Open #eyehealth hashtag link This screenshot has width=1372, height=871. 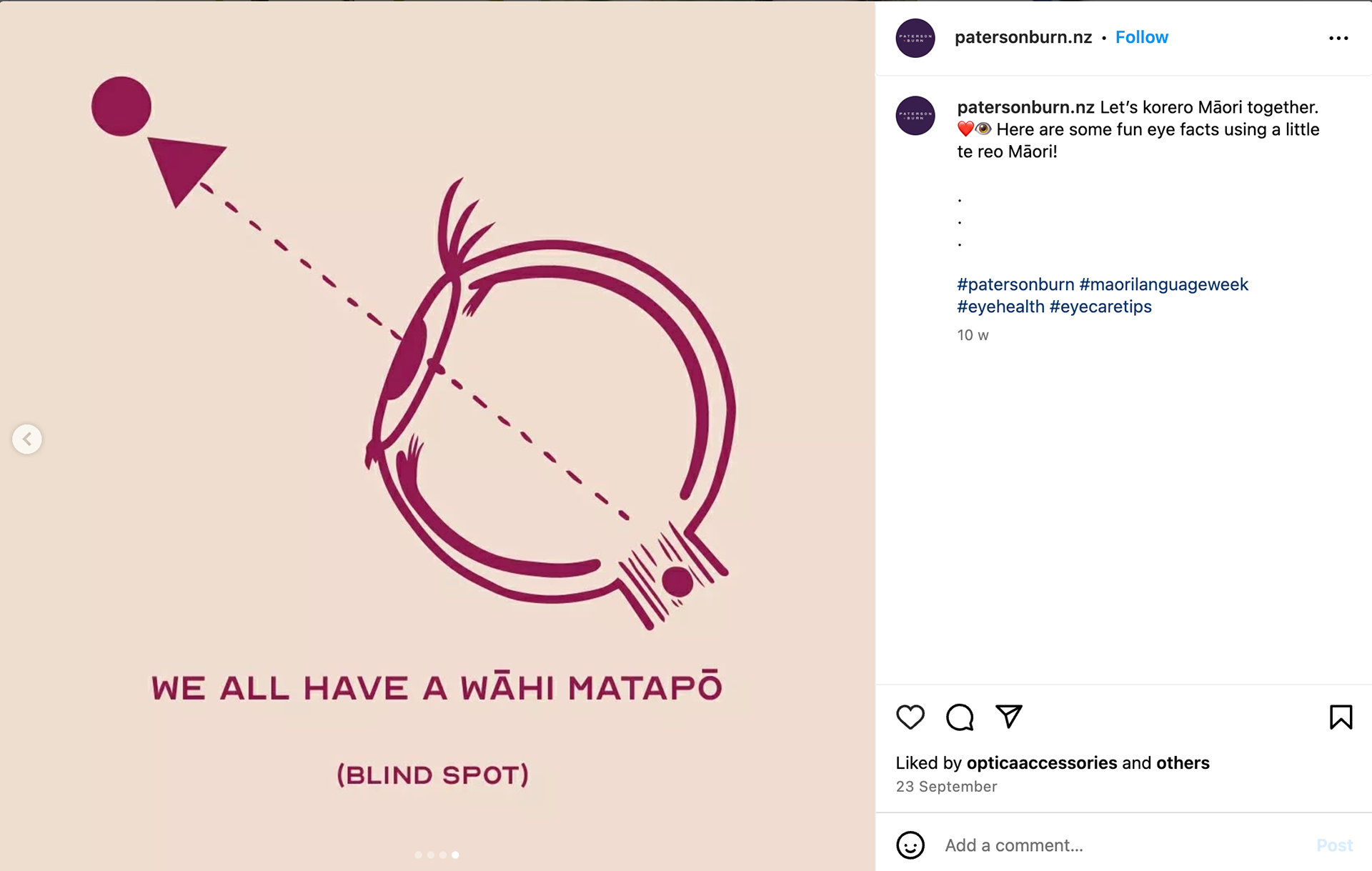(1000, 307)
